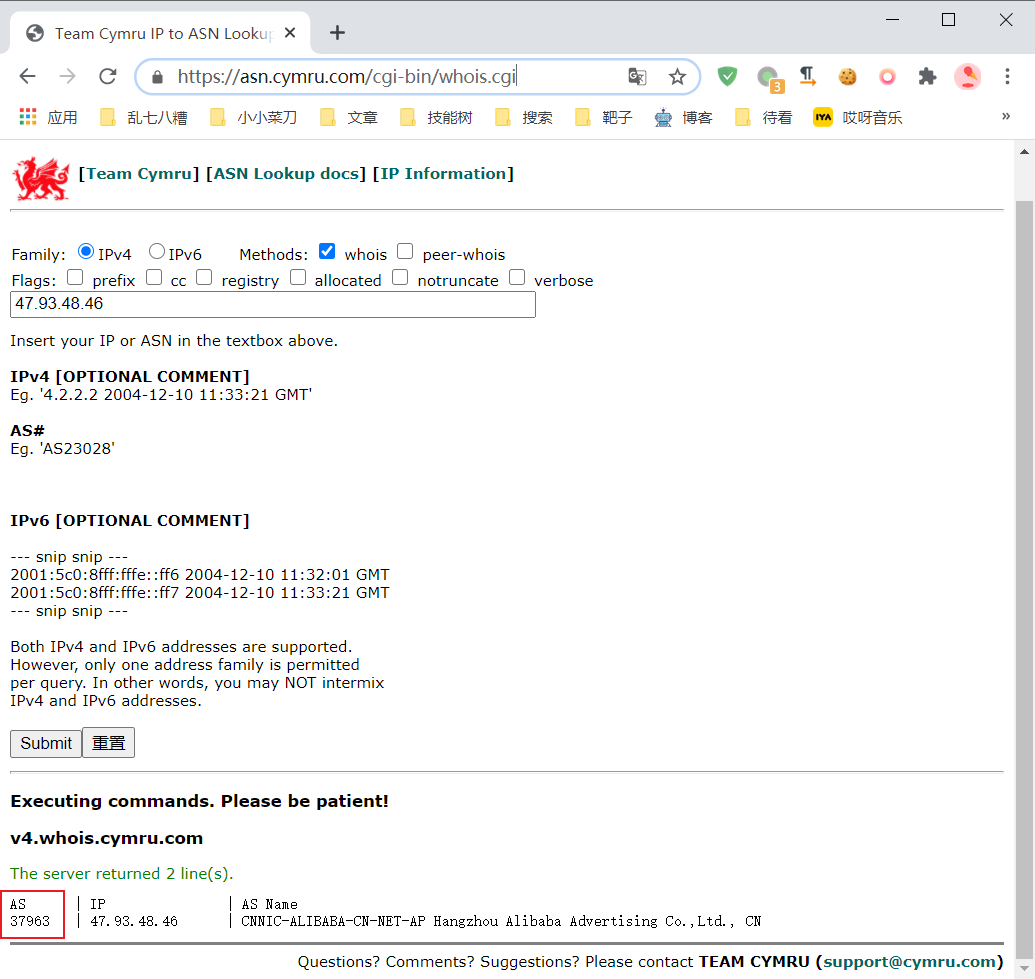Open the ASN Lookup docs link
The height and width of the screenshot is (979, 1035).
tap(286, 174)
